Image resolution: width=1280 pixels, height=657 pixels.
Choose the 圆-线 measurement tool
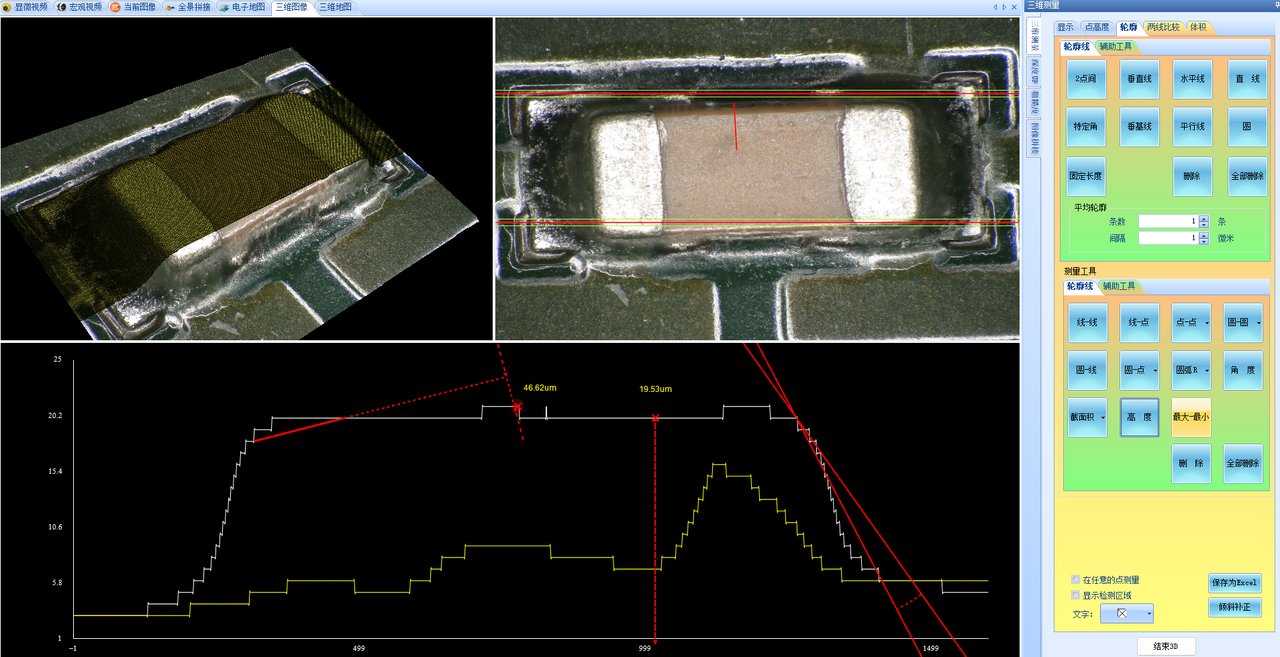tap(1087, 370)
